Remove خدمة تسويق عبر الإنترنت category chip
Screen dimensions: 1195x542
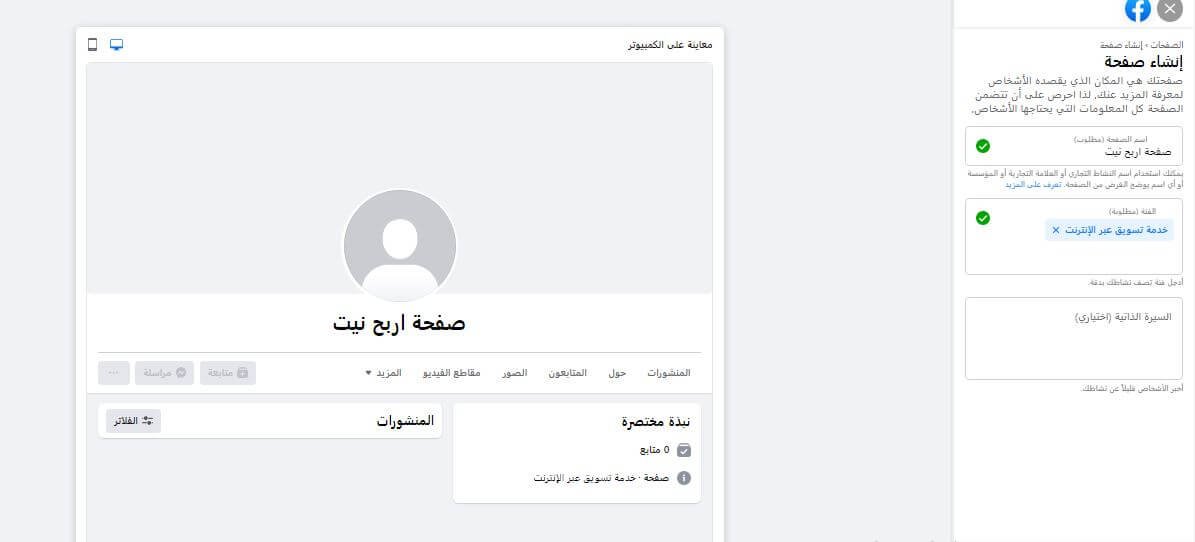point(1056,230)
